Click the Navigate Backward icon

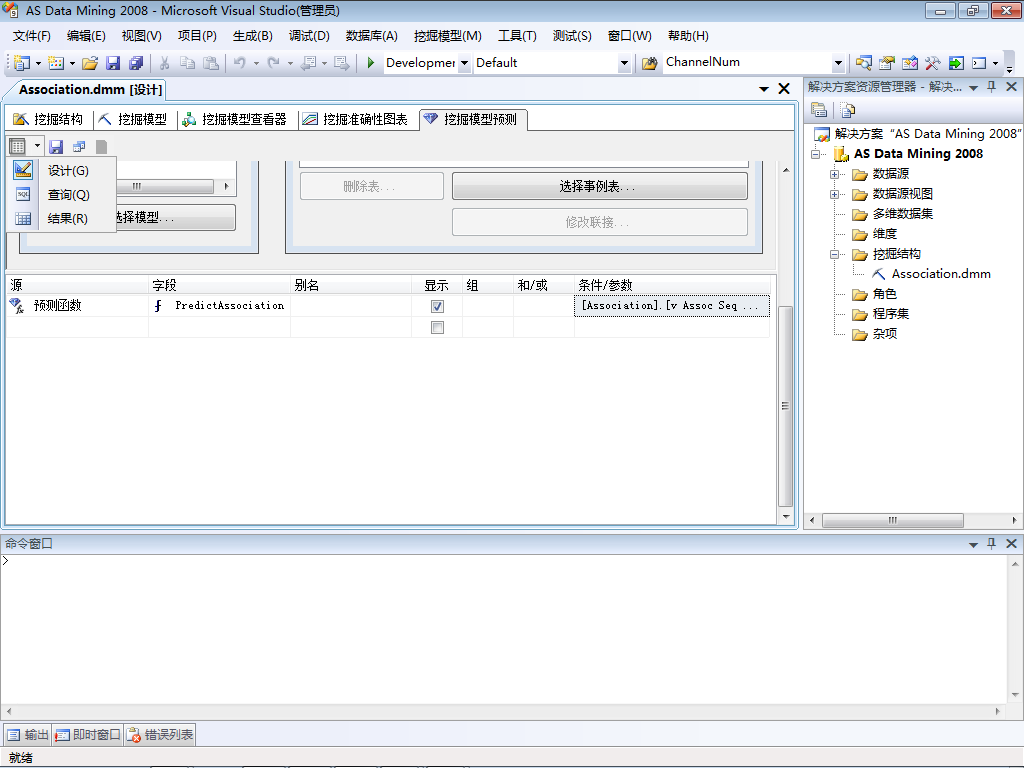[308, 63]
